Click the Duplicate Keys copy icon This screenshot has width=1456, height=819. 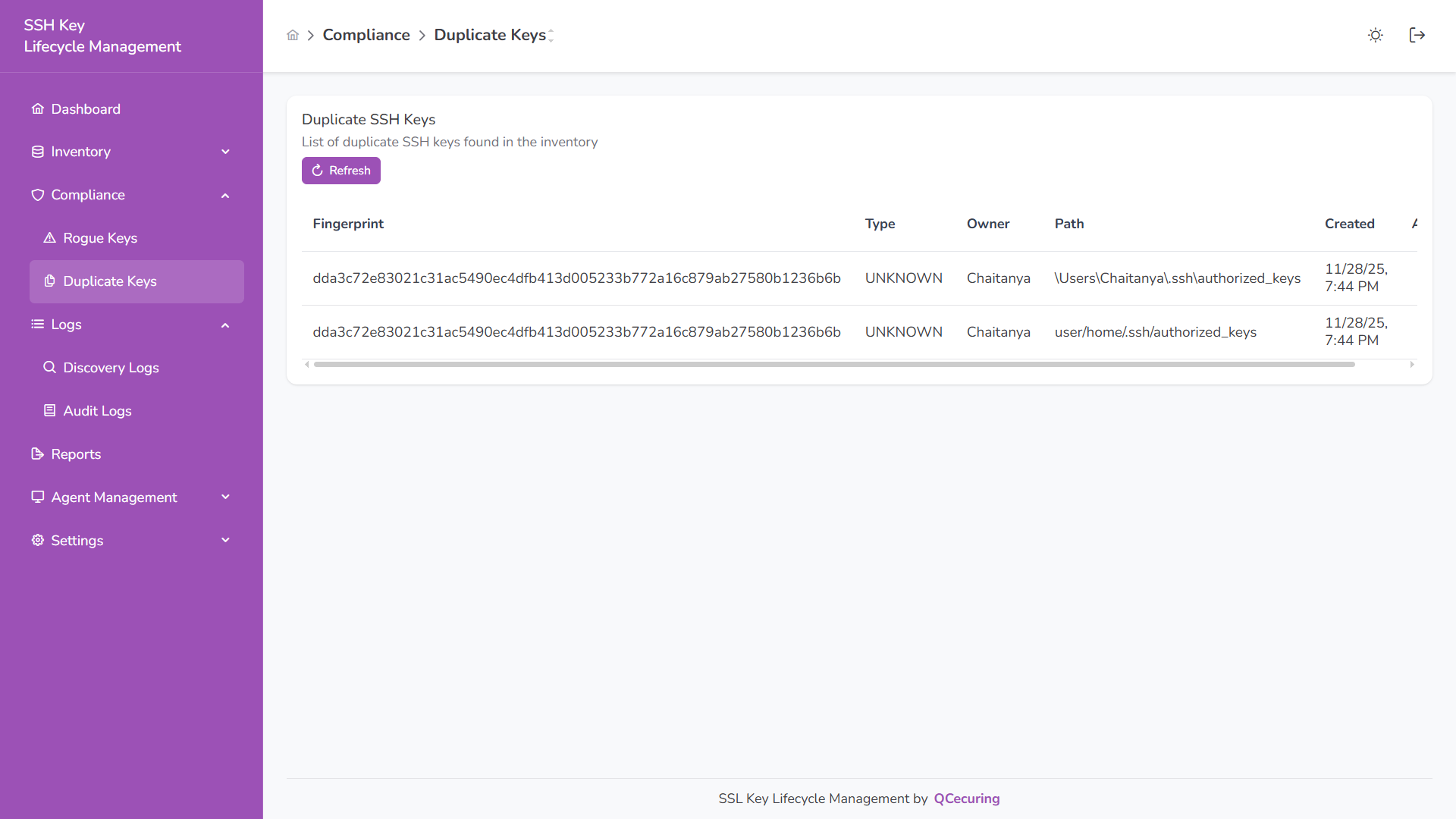(x=50, y=281)
